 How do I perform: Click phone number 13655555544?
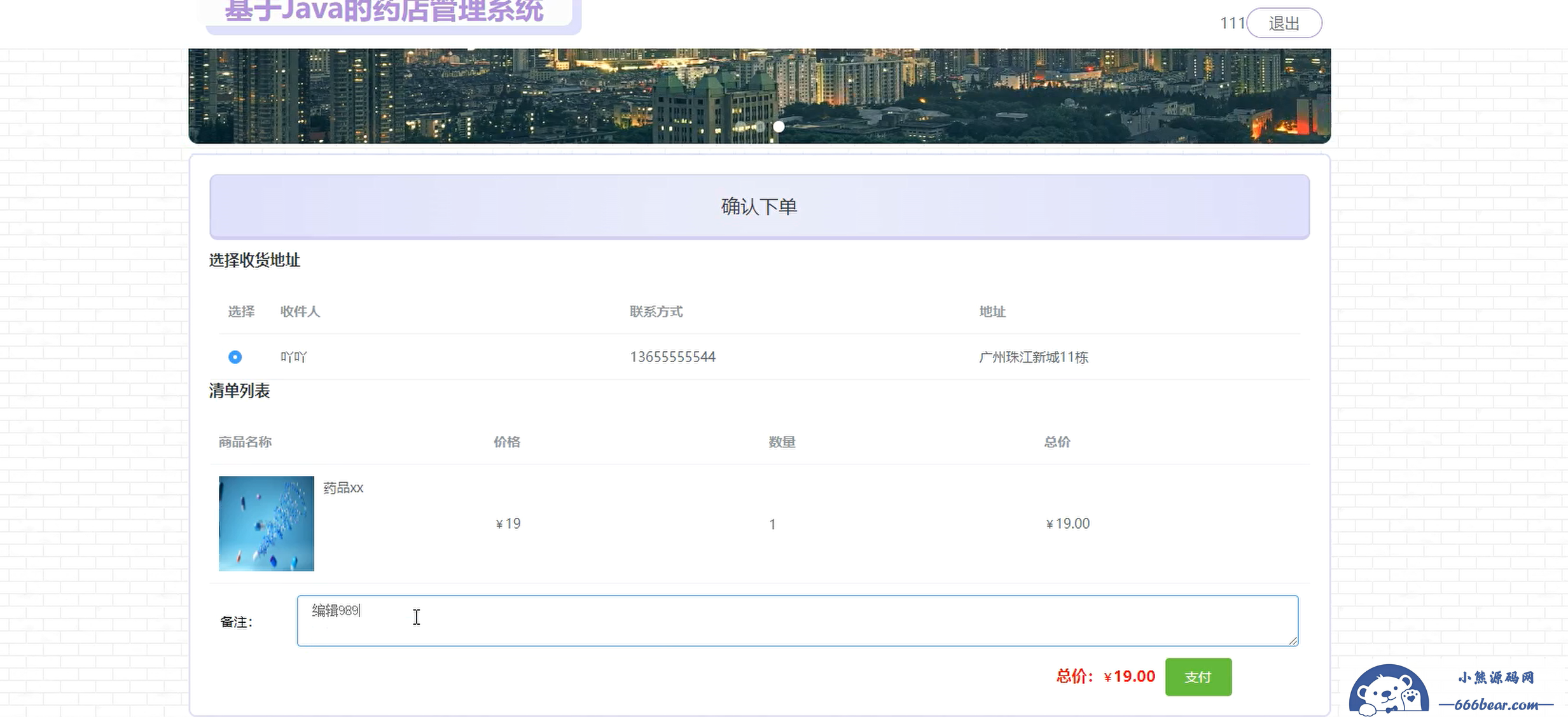pos(672,357)
